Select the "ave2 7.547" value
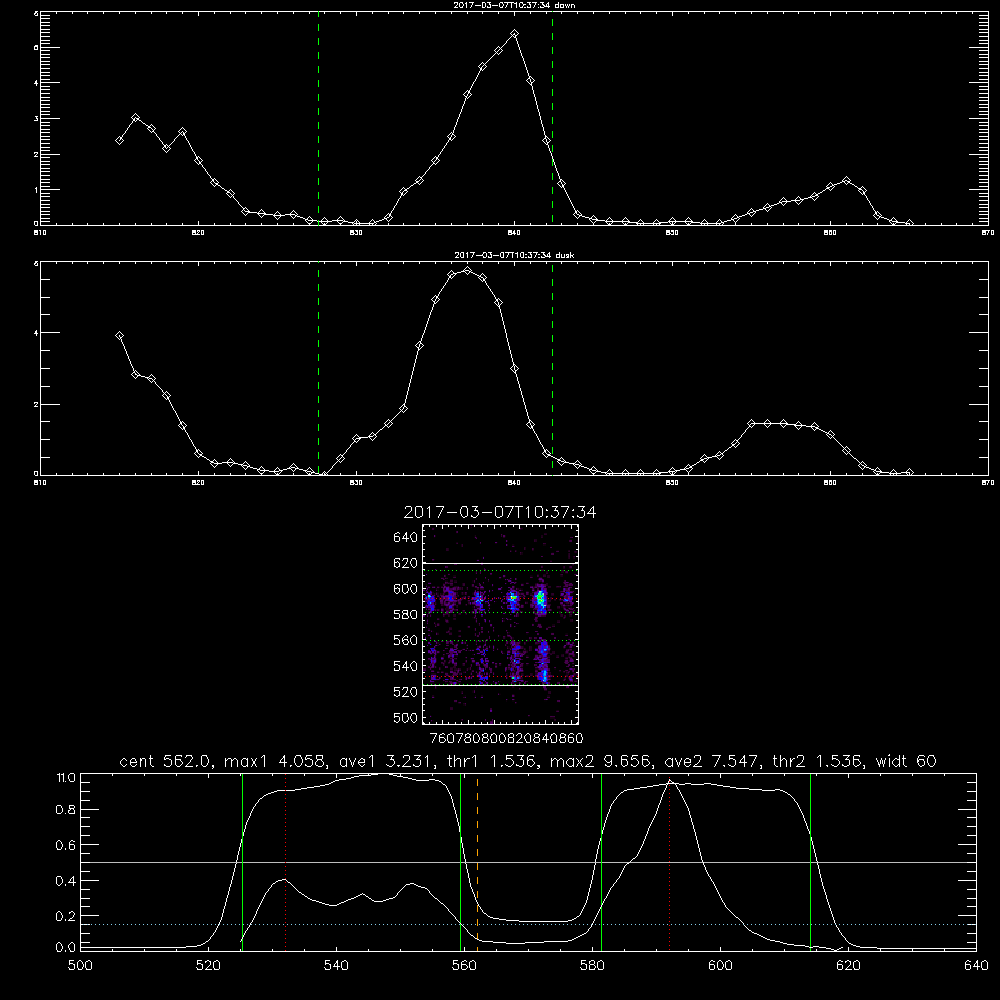The image size is (1000, 1000). point(711,761)
